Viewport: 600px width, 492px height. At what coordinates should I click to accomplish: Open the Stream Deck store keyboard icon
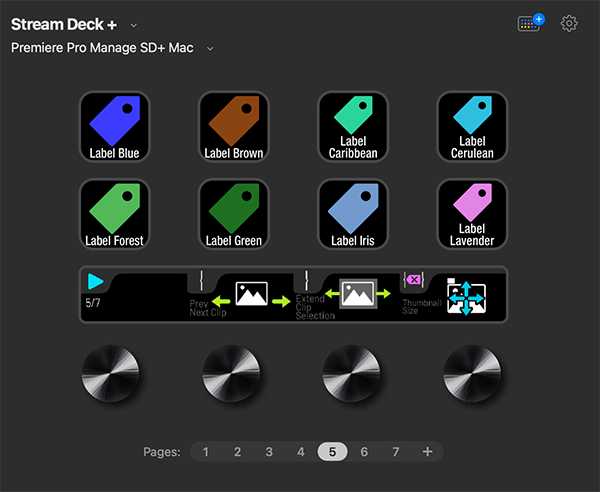(x=531, y=23)
